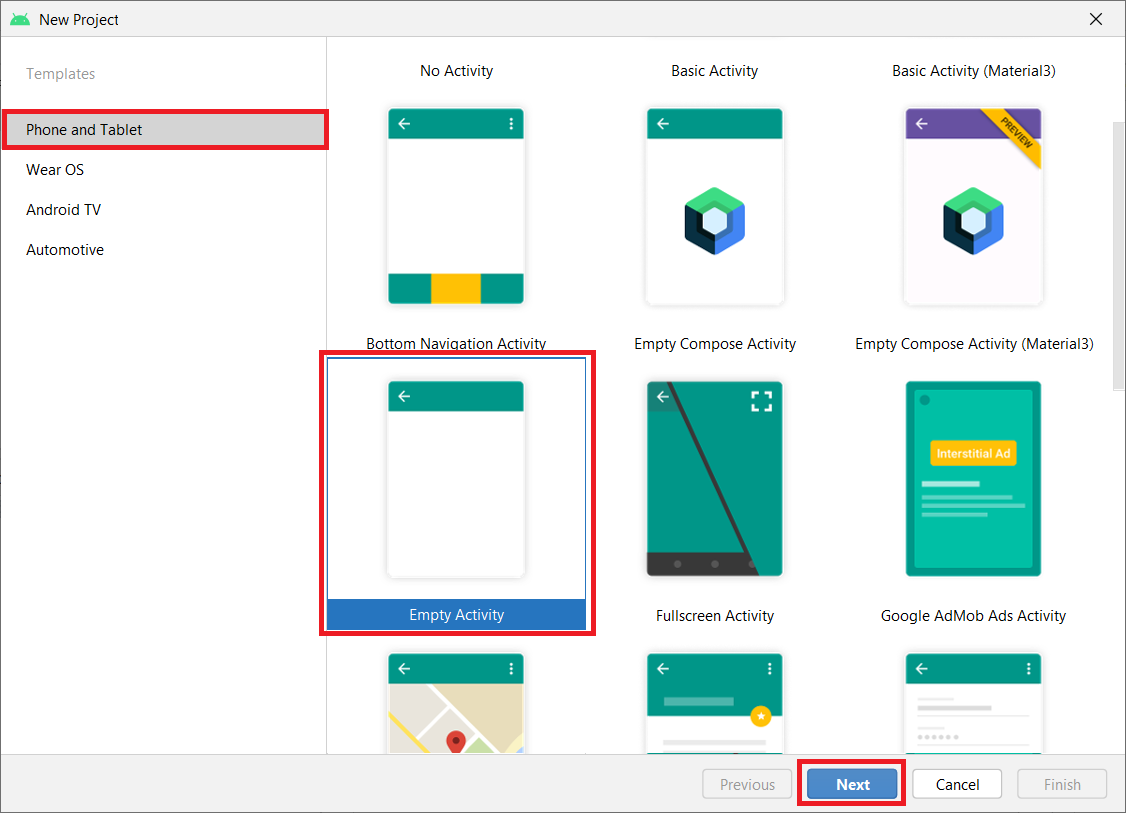The height and width of the screenshot is (813, 1126).
Task: Click the "Fullscreen Activity" caption text
Action: 715,616
